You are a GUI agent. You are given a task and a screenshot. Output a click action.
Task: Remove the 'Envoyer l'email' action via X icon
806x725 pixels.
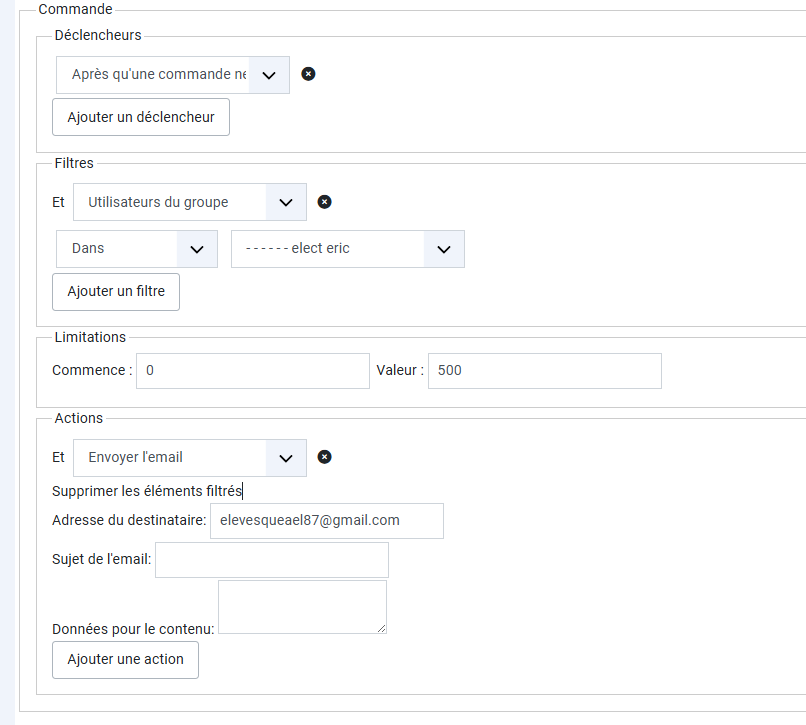point(324,457)
